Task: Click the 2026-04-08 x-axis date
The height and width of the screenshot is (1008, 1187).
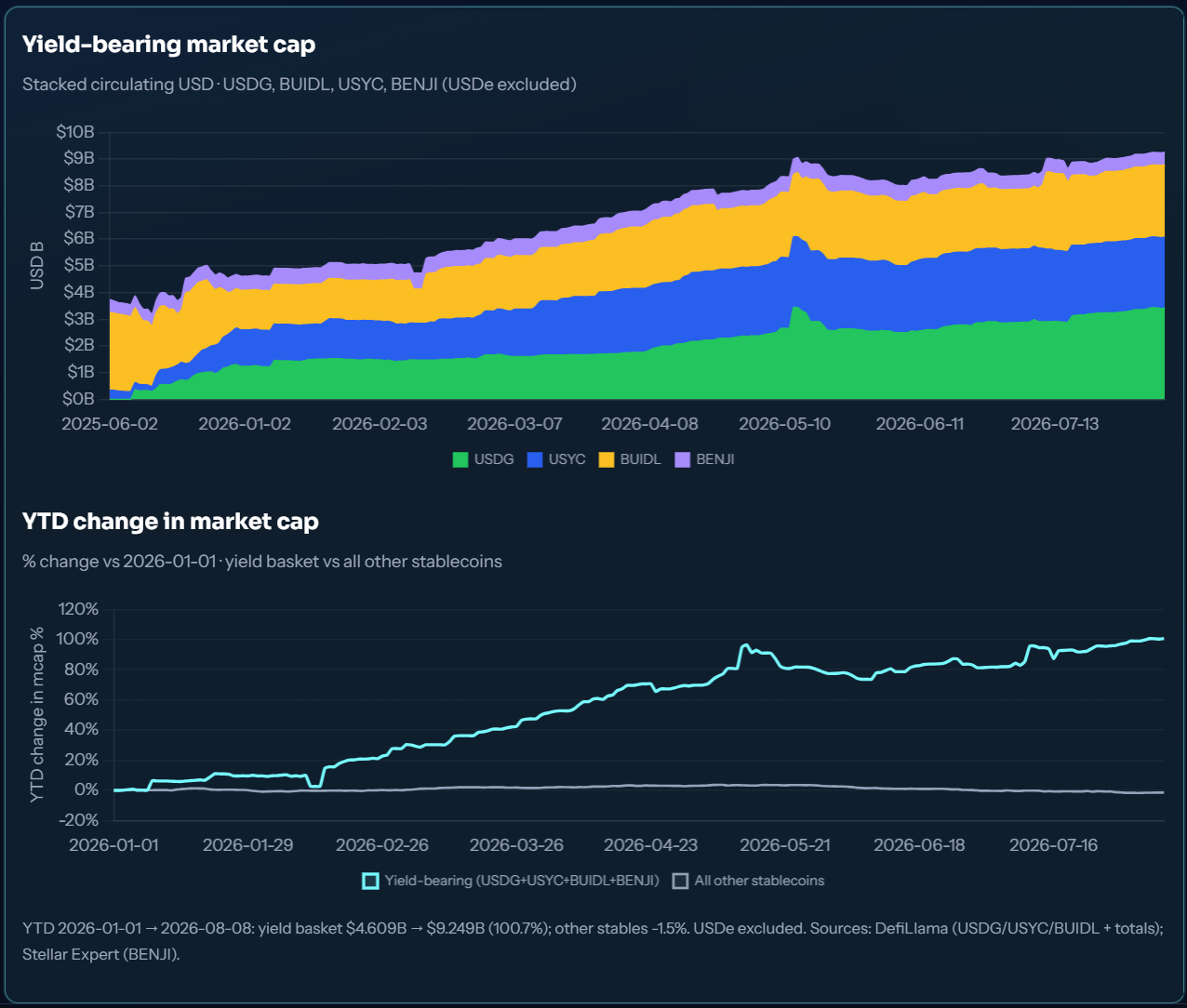Action: tap(649, 424)
